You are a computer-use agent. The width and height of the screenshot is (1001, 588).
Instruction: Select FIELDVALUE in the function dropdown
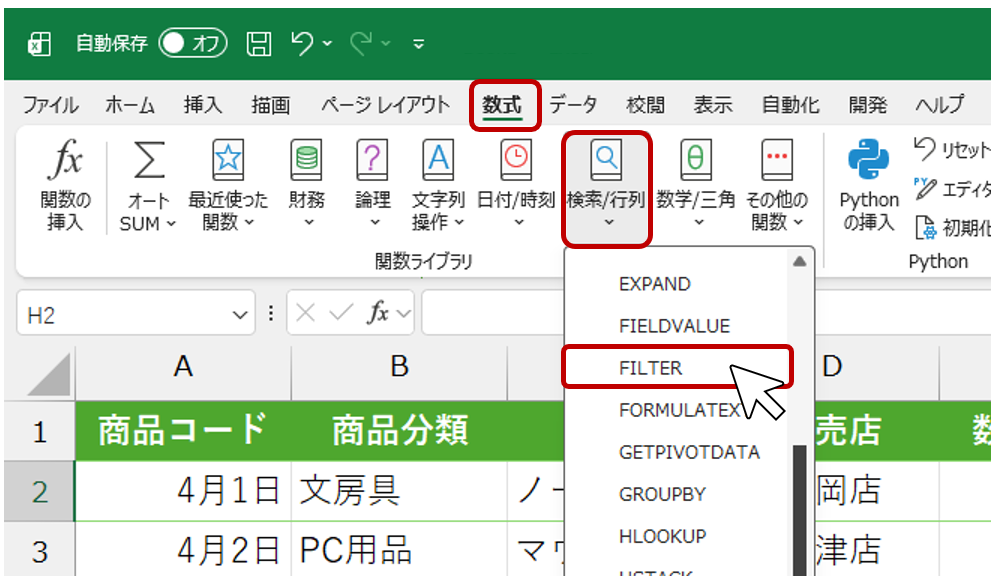click(x=674, y=326)
